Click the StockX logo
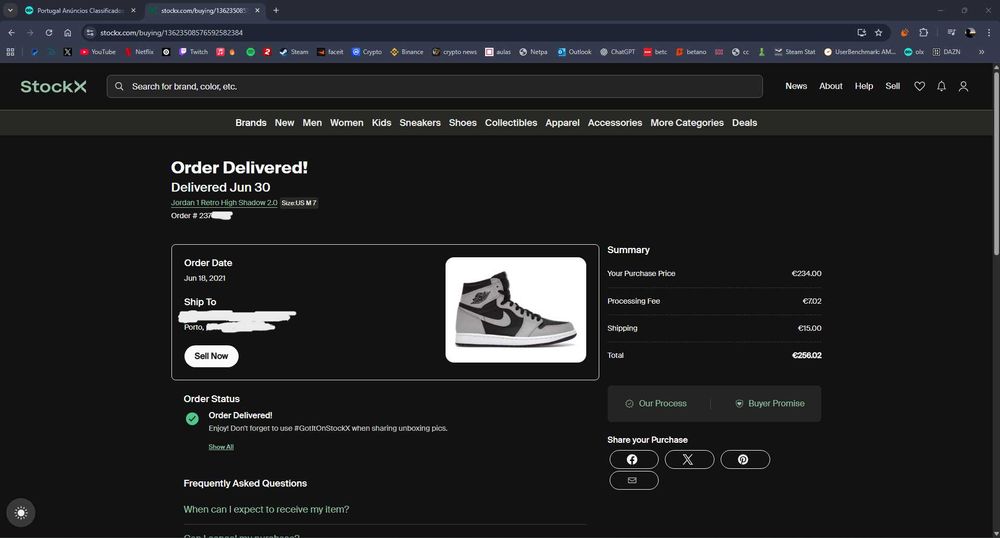This screenshot has height=538, width=1000. [53, 86]
